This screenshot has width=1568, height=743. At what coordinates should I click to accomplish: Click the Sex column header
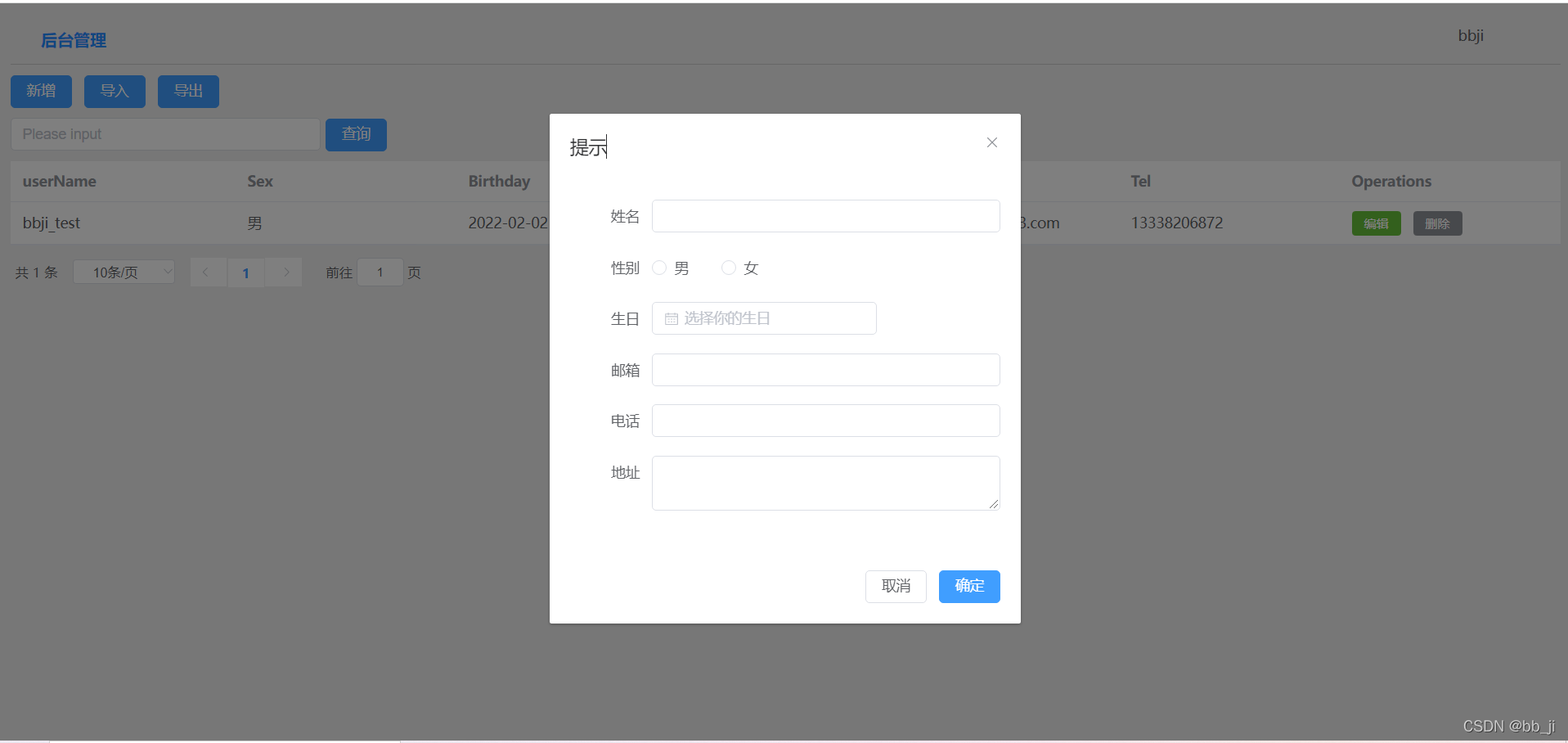point(260,181)
